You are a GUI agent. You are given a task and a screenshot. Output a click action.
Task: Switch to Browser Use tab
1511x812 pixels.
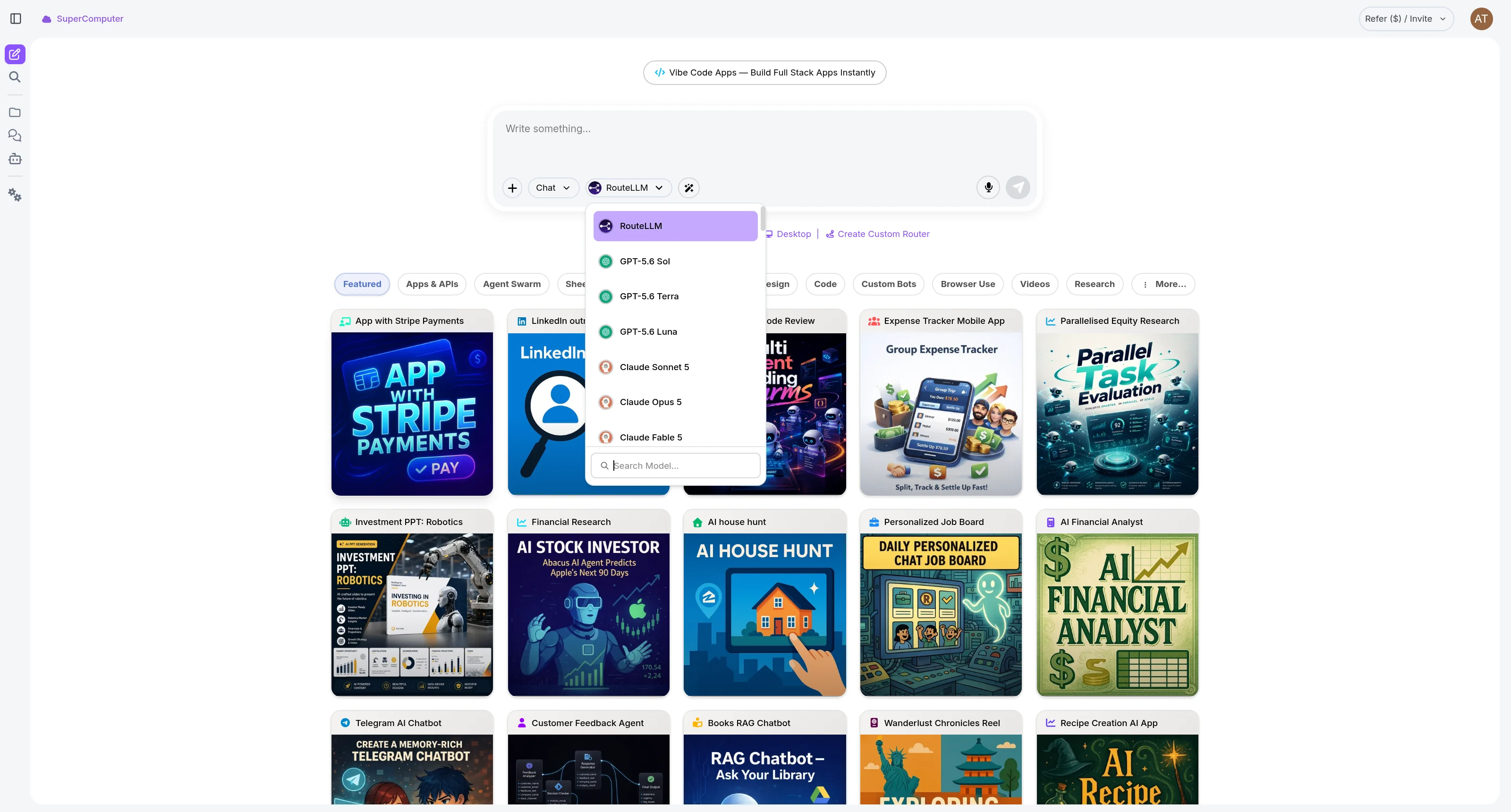pos(967,284)
